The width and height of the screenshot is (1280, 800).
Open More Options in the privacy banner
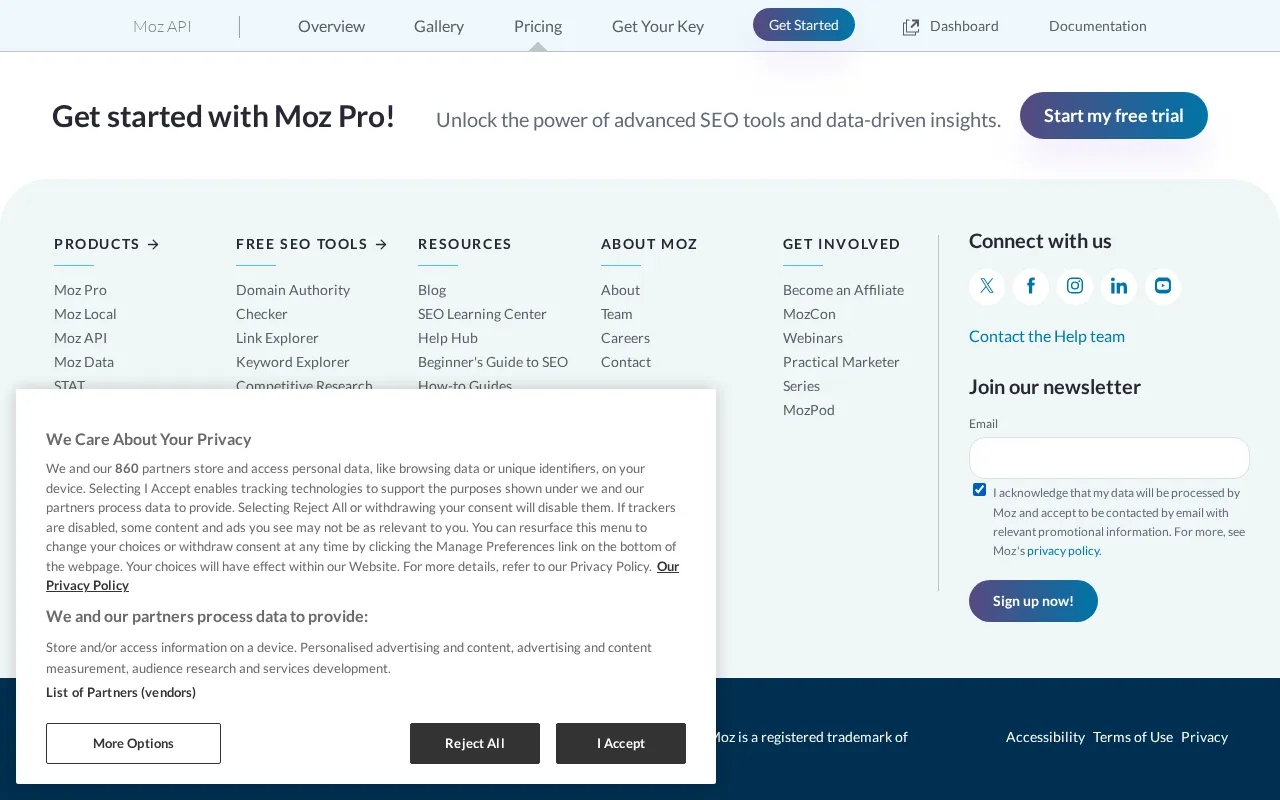[x=133, y=743]
